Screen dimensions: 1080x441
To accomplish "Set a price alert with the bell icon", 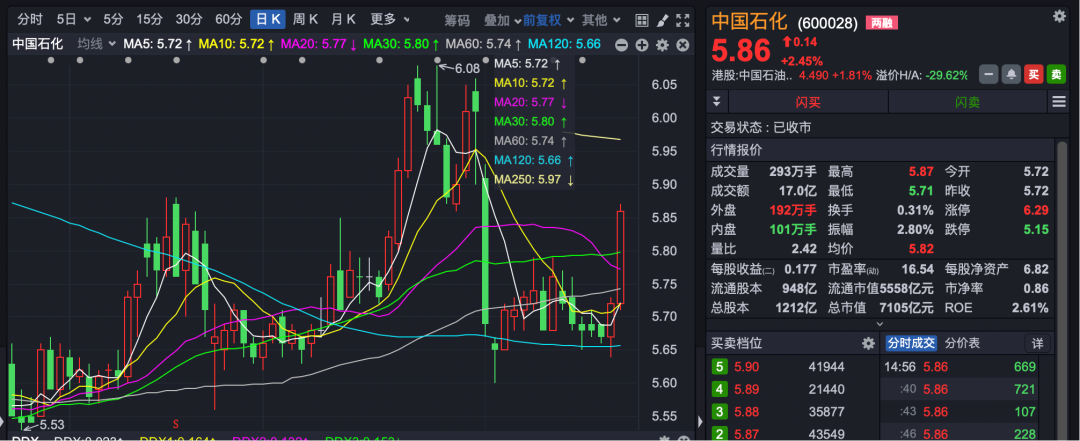I will point(1011,74).
